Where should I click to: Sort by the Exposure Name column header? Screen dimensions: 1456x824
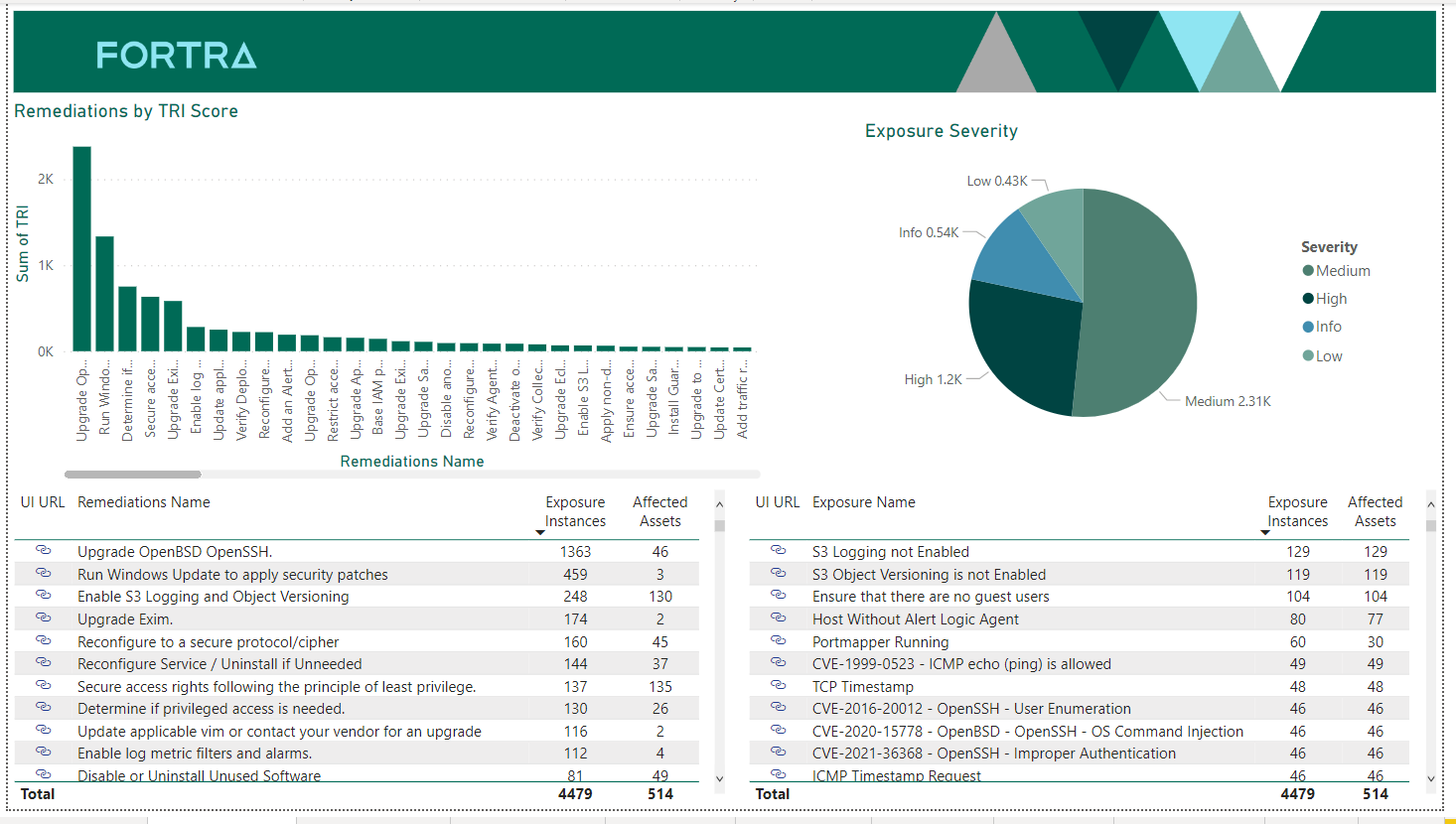[x=863, y=502]
